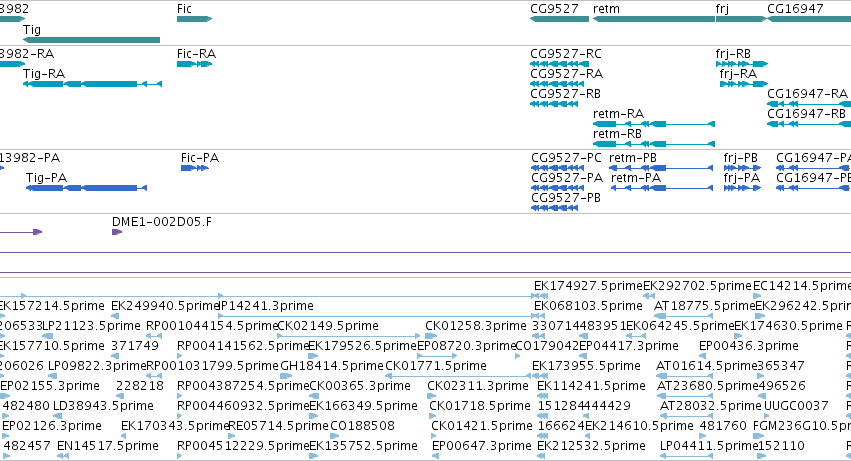Click EST EK179526.5prime
The image size is (851, 461).
[363, 346]
